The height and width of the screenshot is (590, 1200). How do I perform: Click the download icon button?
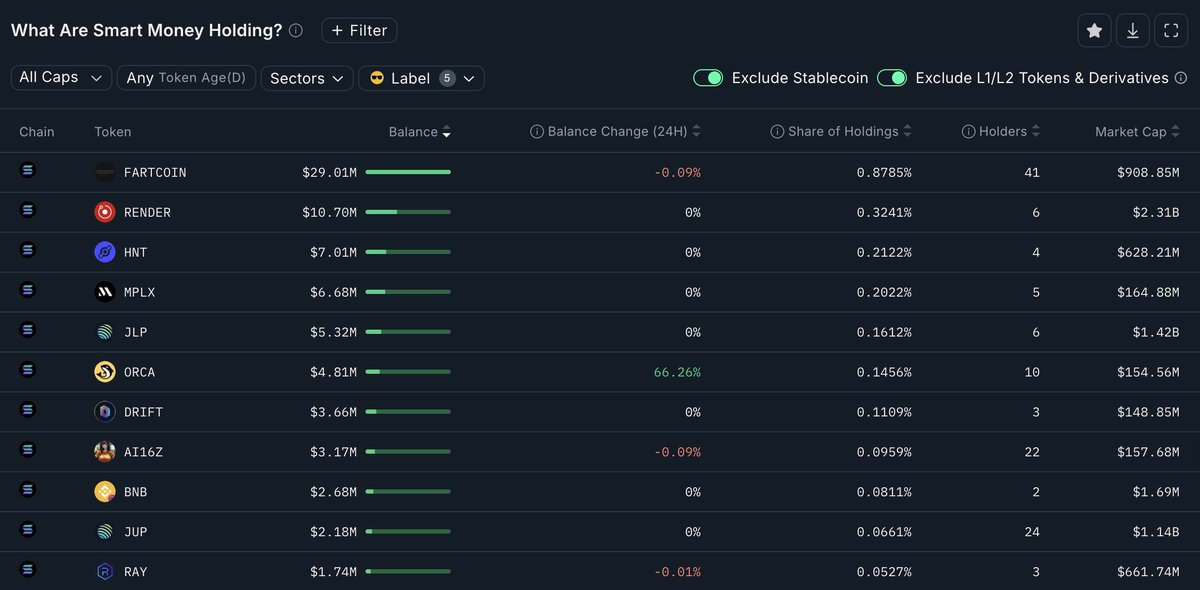pyautogui.click(x=1132, y=31)
